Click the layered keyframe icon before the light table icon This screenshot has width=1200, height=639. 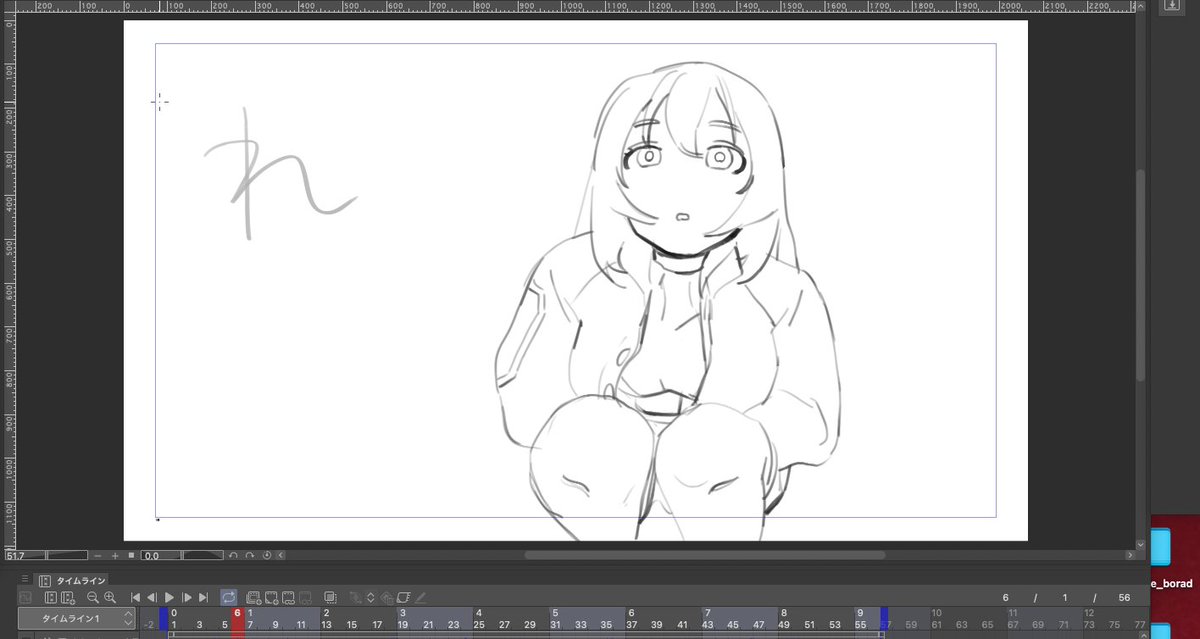coord(387,597)
